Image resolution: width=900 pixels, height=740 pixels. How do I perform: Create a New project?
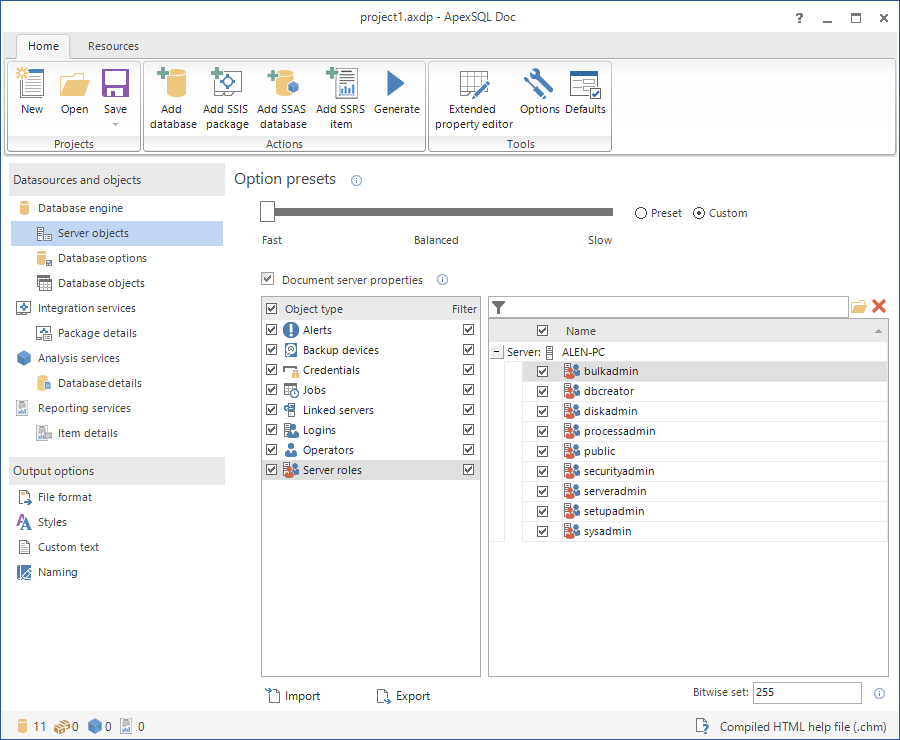[x=31, y=91]
